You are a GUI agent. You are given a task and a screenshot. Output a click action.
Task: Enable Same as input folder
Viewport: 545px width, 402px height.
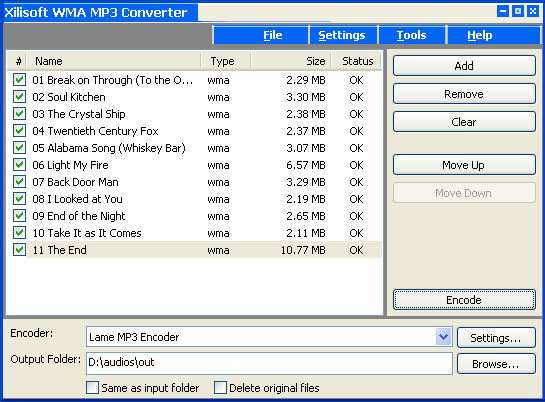92,388
